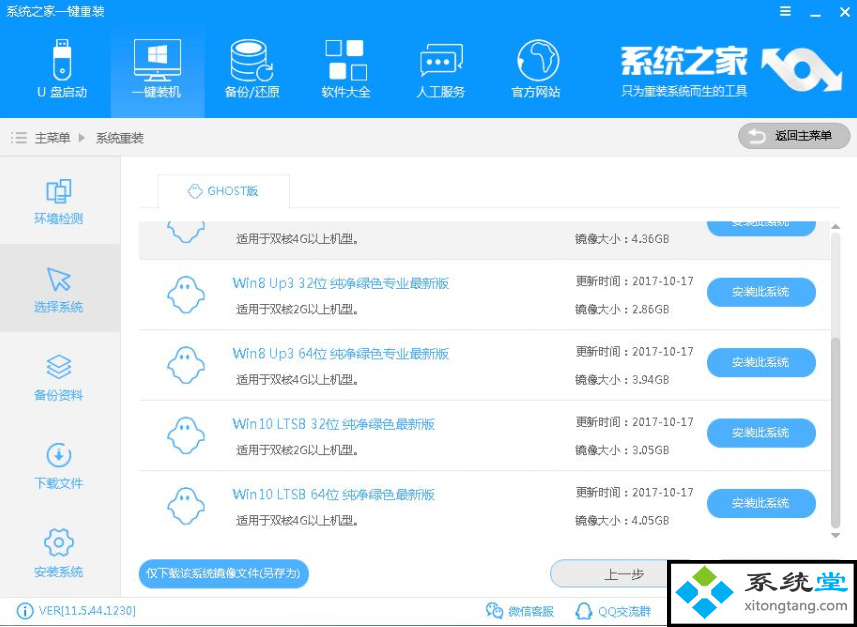Install the Win10 LTSB 32位 system
Viewport: 857px width, 627px height.
click(761, 433)
